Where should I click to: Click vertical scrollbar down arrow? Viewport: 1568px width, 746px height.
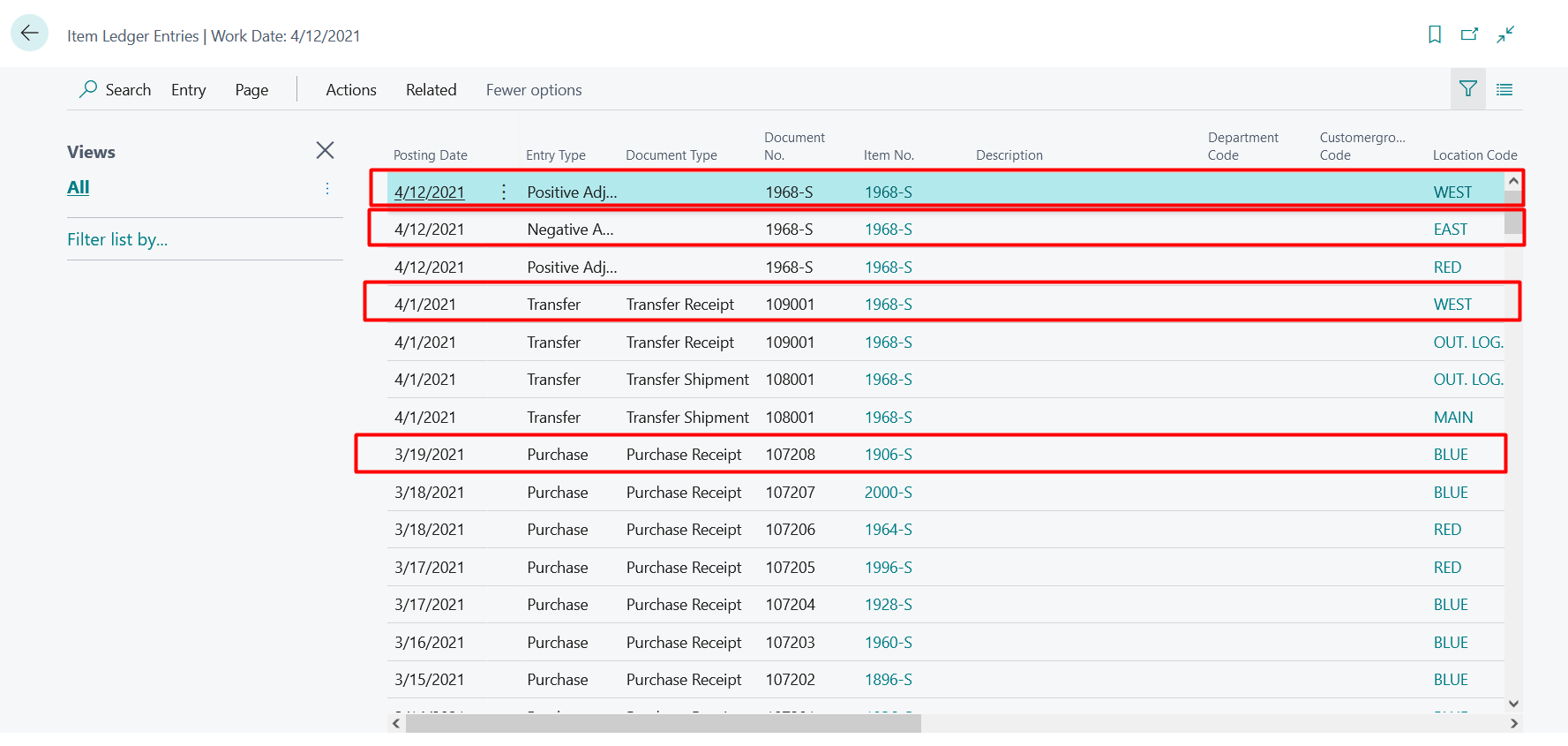tap(1513, 704)
